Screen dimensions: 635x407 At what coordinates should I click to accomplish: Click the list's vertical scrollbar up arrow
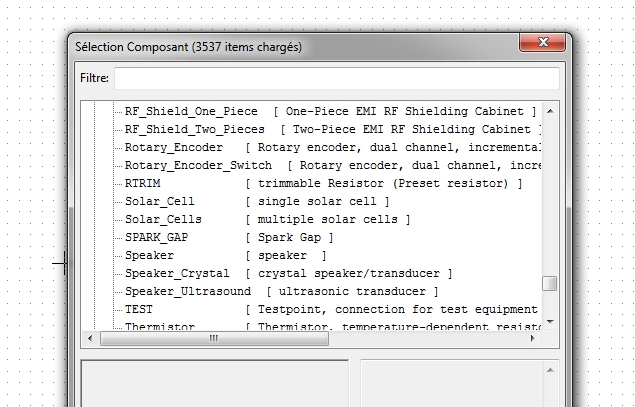[x=550, y=109]
